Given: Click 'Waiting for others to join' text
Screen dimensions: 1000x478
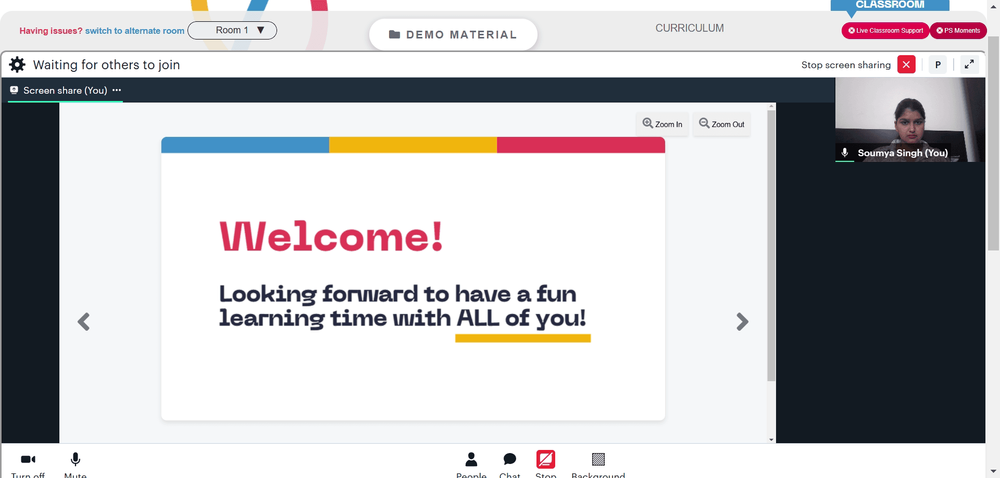Looking at the screenshot, I should 107,64.
